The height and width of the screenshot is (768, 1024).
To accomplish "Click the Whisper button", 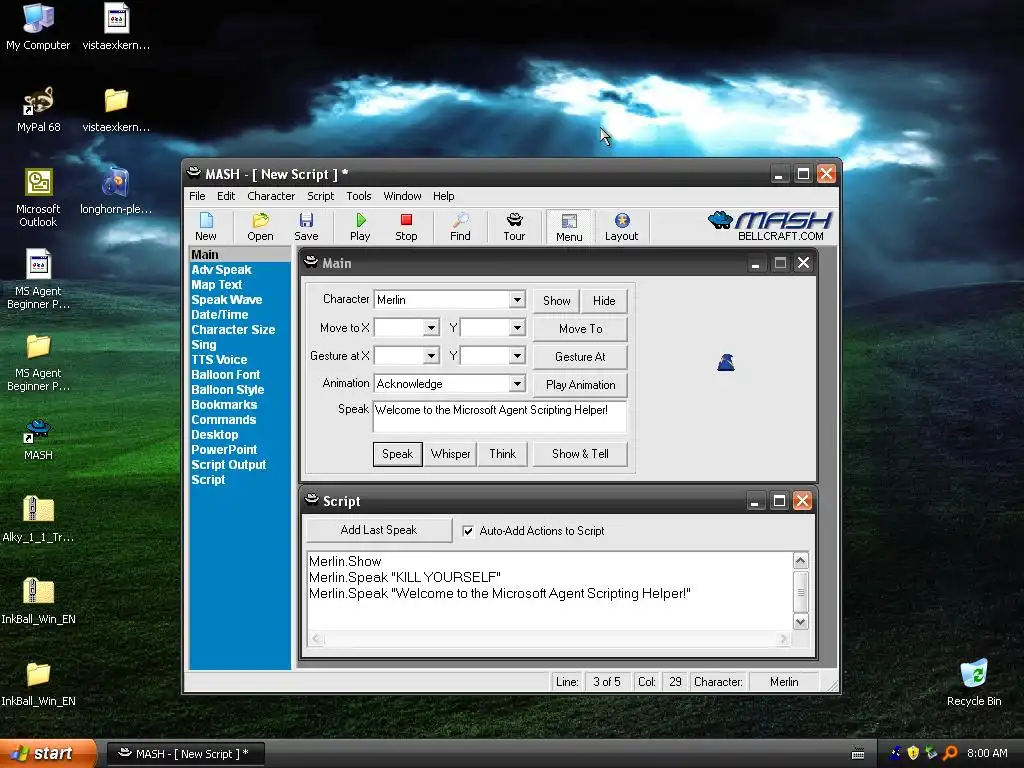I will [x=450, y=454].
